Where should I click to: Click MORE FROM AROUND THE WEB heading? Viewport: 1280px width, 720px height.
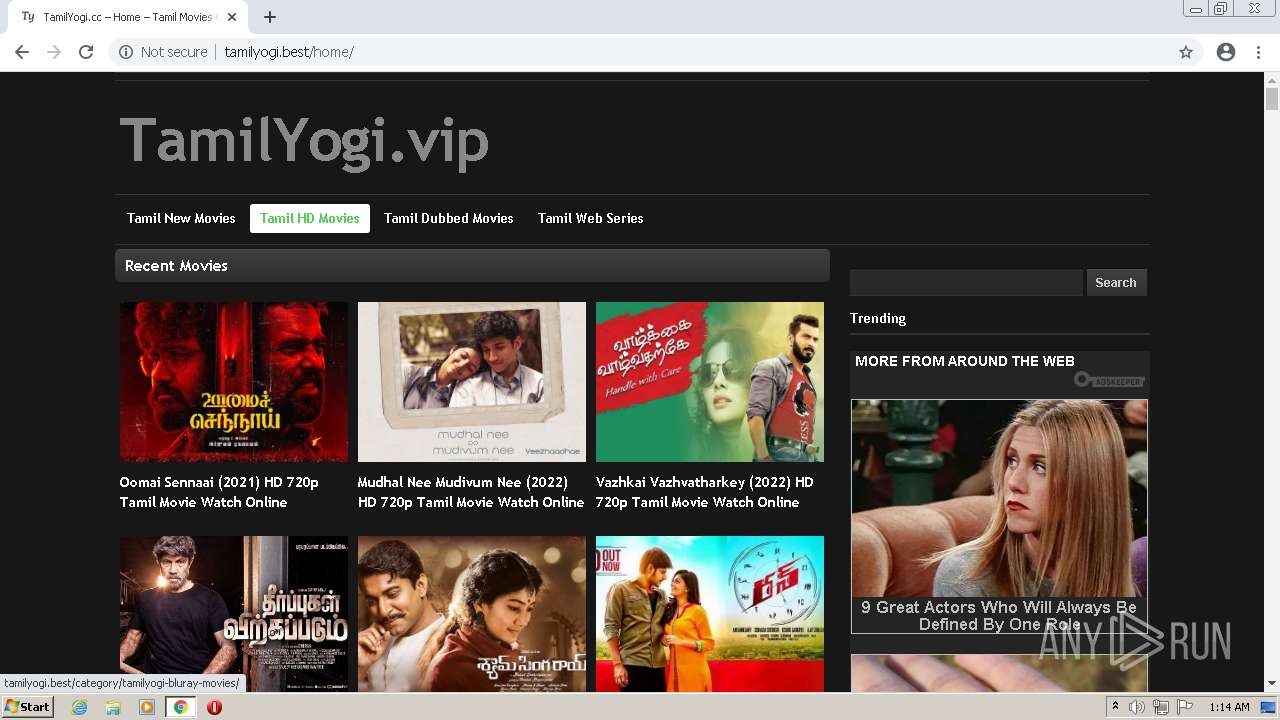click(965, 361)
